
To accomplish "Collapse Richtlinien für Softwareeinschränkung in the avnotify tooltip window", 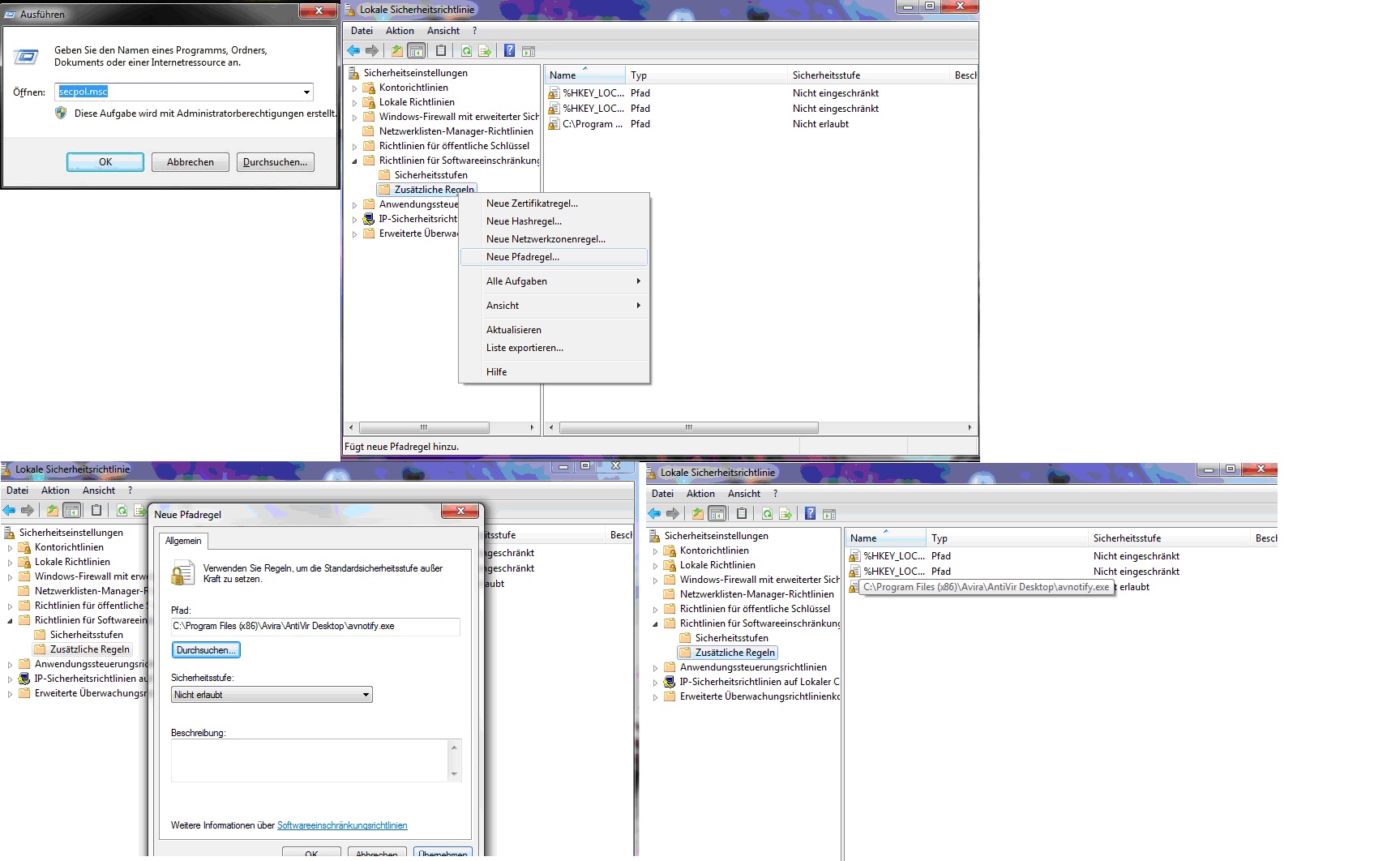I will point(655,623).
